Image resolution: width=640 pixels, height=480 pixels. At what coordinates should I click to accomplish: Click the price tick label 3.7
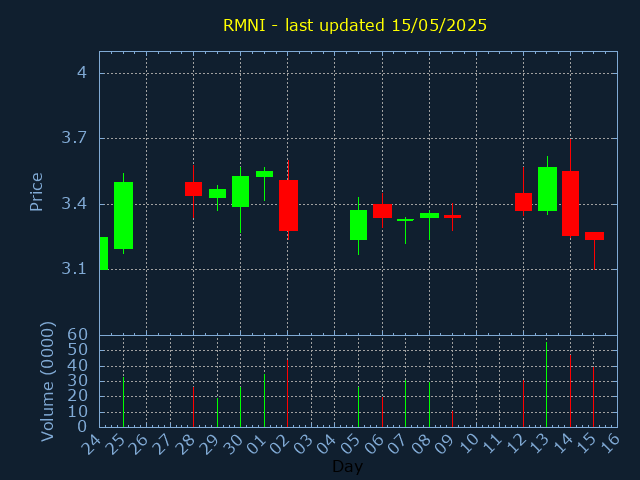click(74, 138)
